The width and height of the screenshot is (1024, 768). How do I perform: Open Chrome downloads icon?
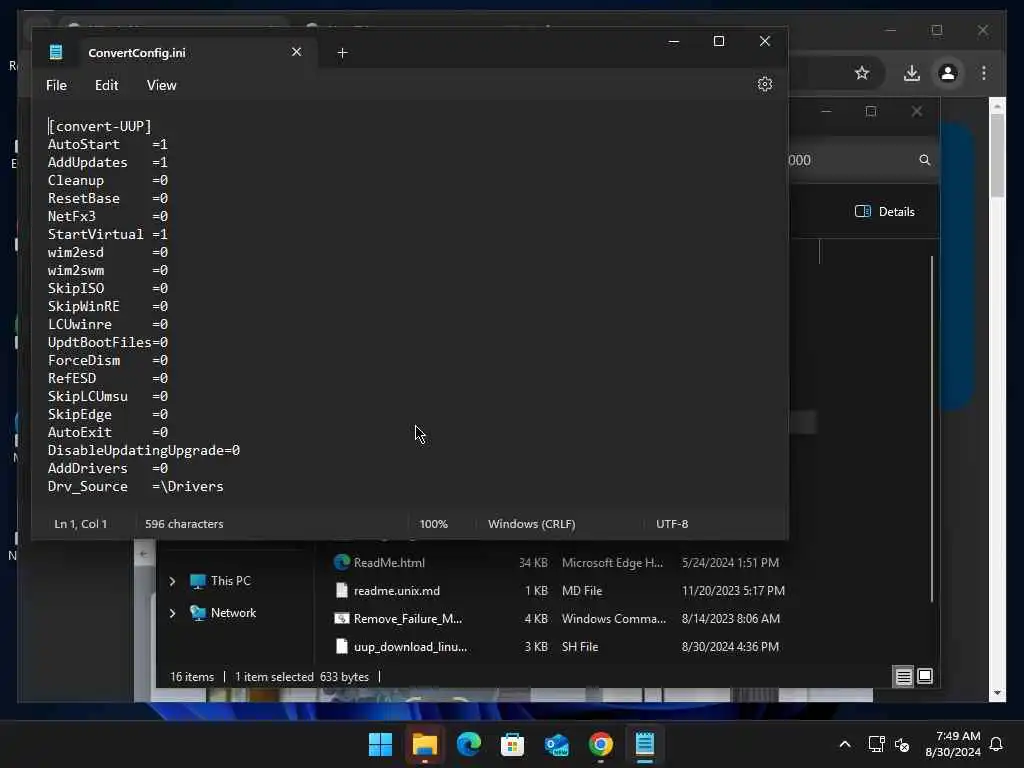pos(912,73)
